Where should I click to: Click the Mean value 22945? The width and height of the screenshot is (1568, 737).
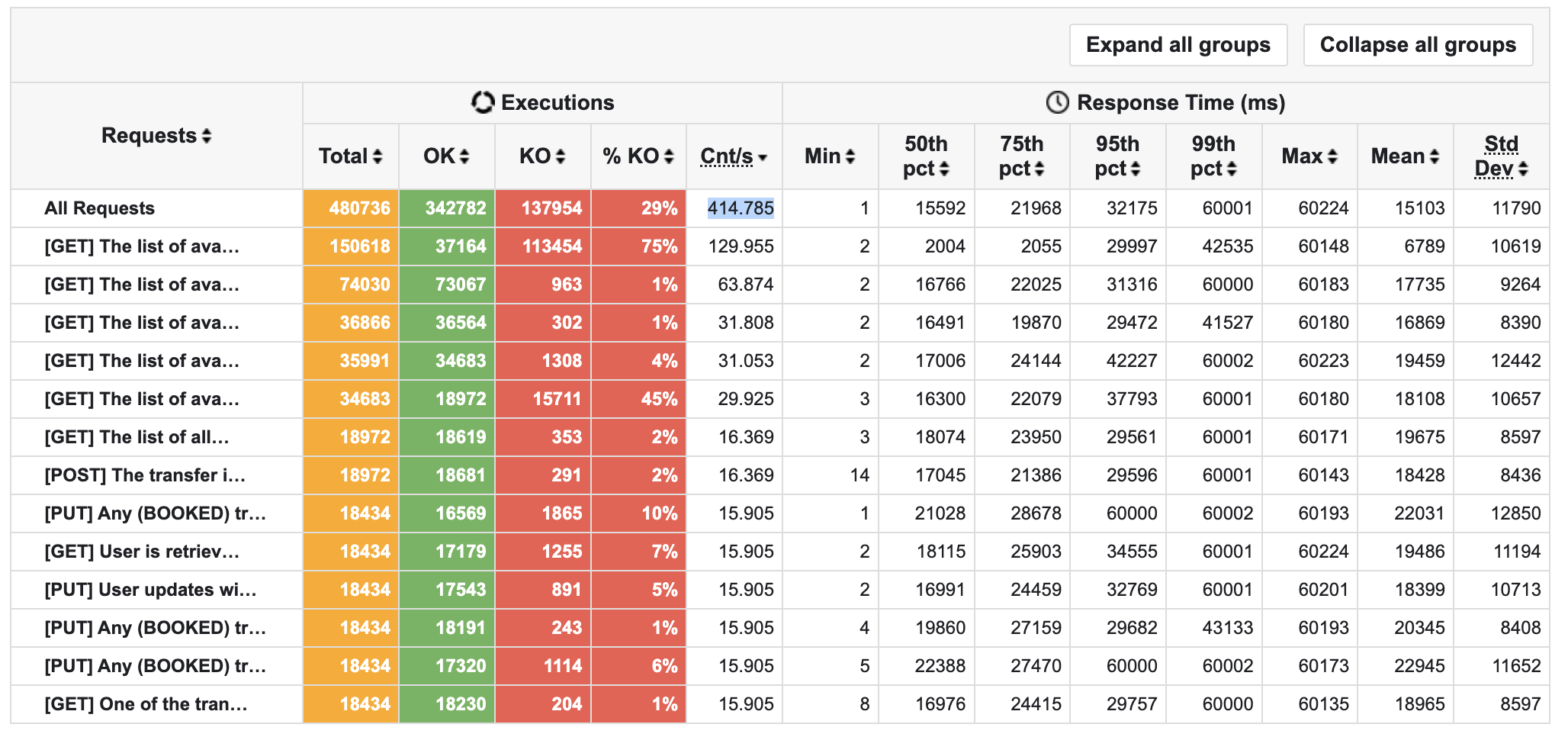1419,666
